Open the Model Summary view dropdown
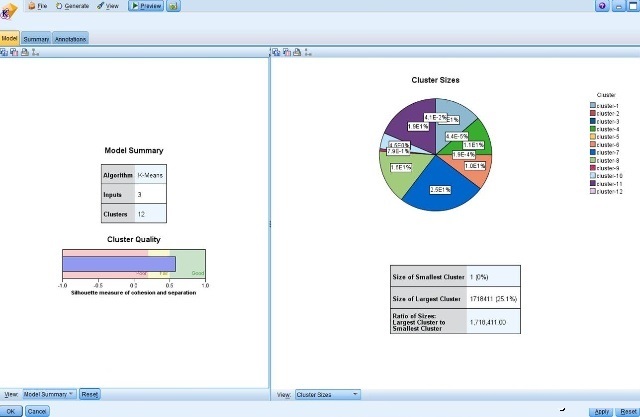The width and height of the screenshot is (640, 417). 49,395
